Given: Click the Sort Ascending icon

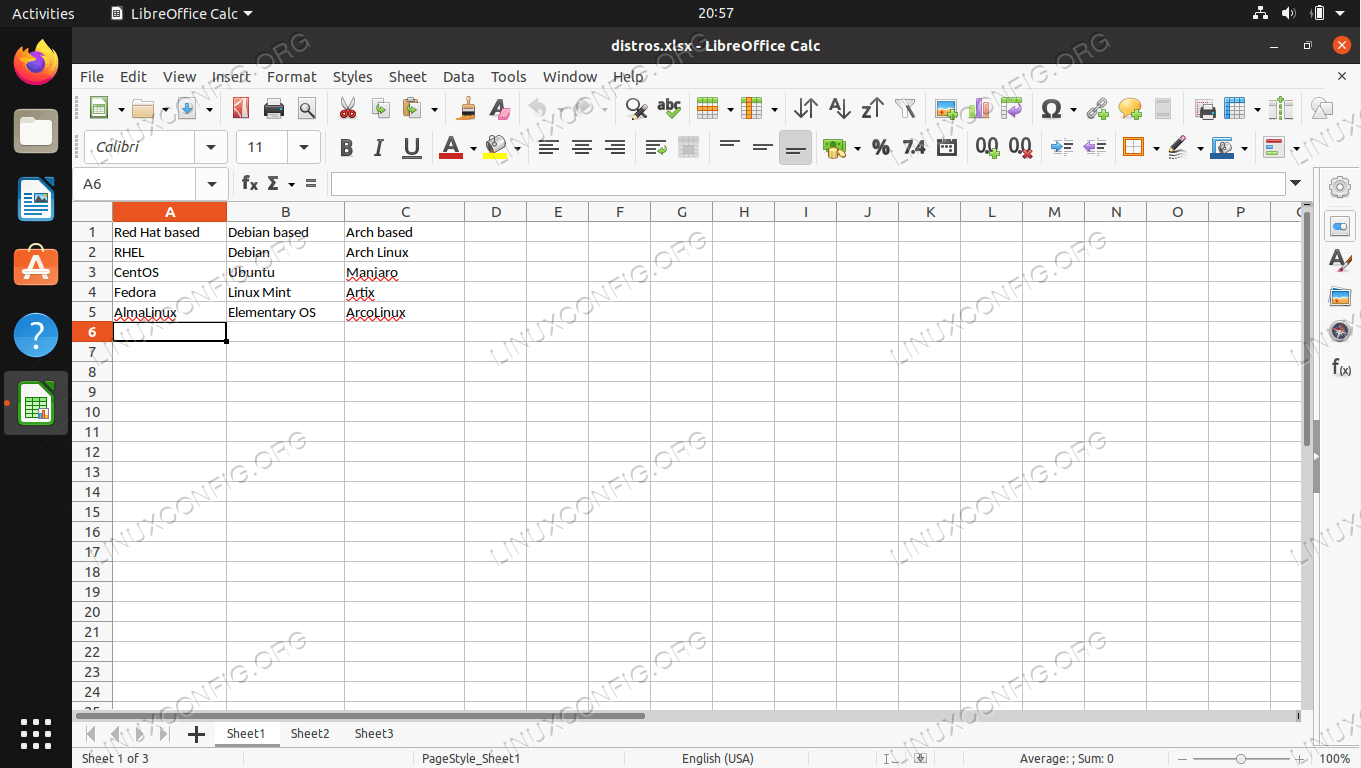Looking at the screenshot, I should pyautogui.click(x=839, y=109).
